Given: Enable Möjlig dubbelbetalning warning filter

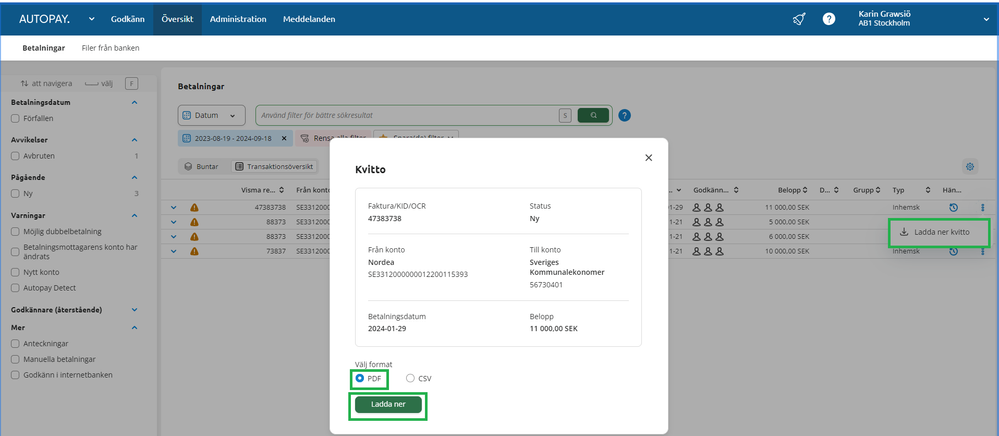Looking at the screenshot, I should 15,231.
